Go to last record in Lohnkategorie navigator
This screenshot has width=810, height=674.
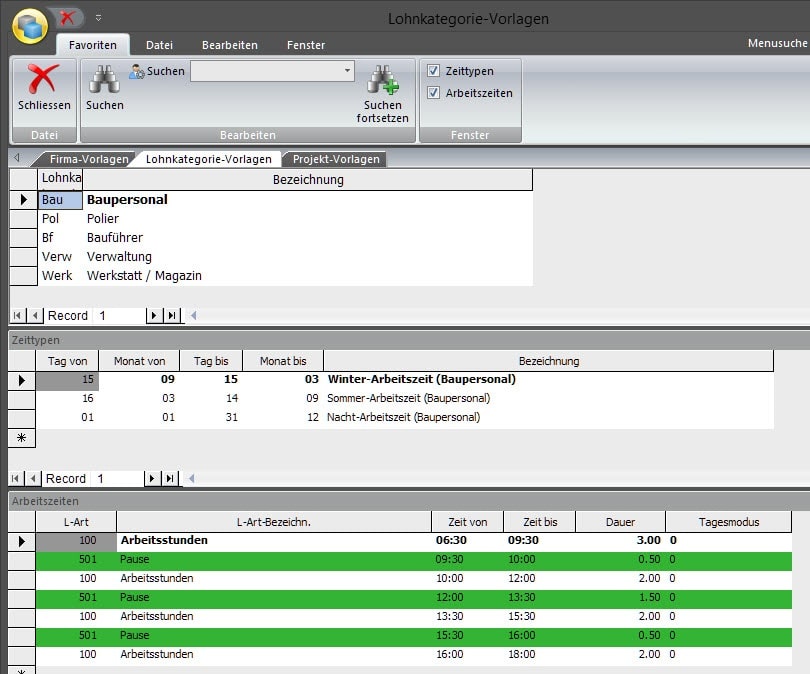click(x=172, y=316)
